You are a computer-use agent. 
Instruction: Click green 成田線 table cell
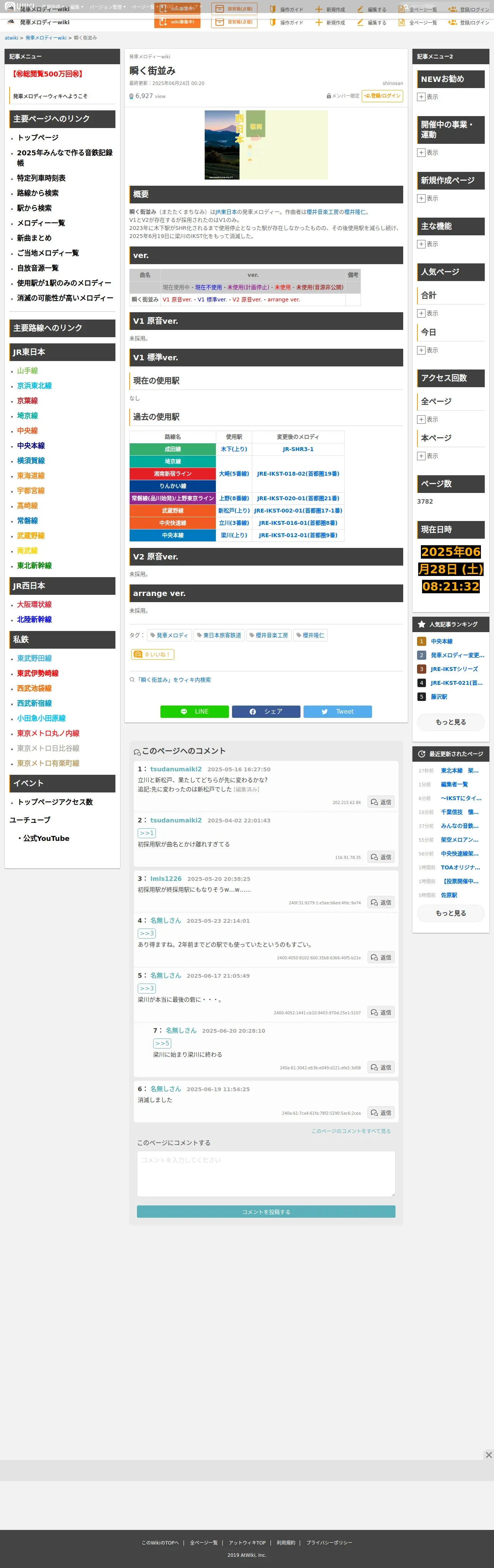pyautogui.click(x=172, y=449)
